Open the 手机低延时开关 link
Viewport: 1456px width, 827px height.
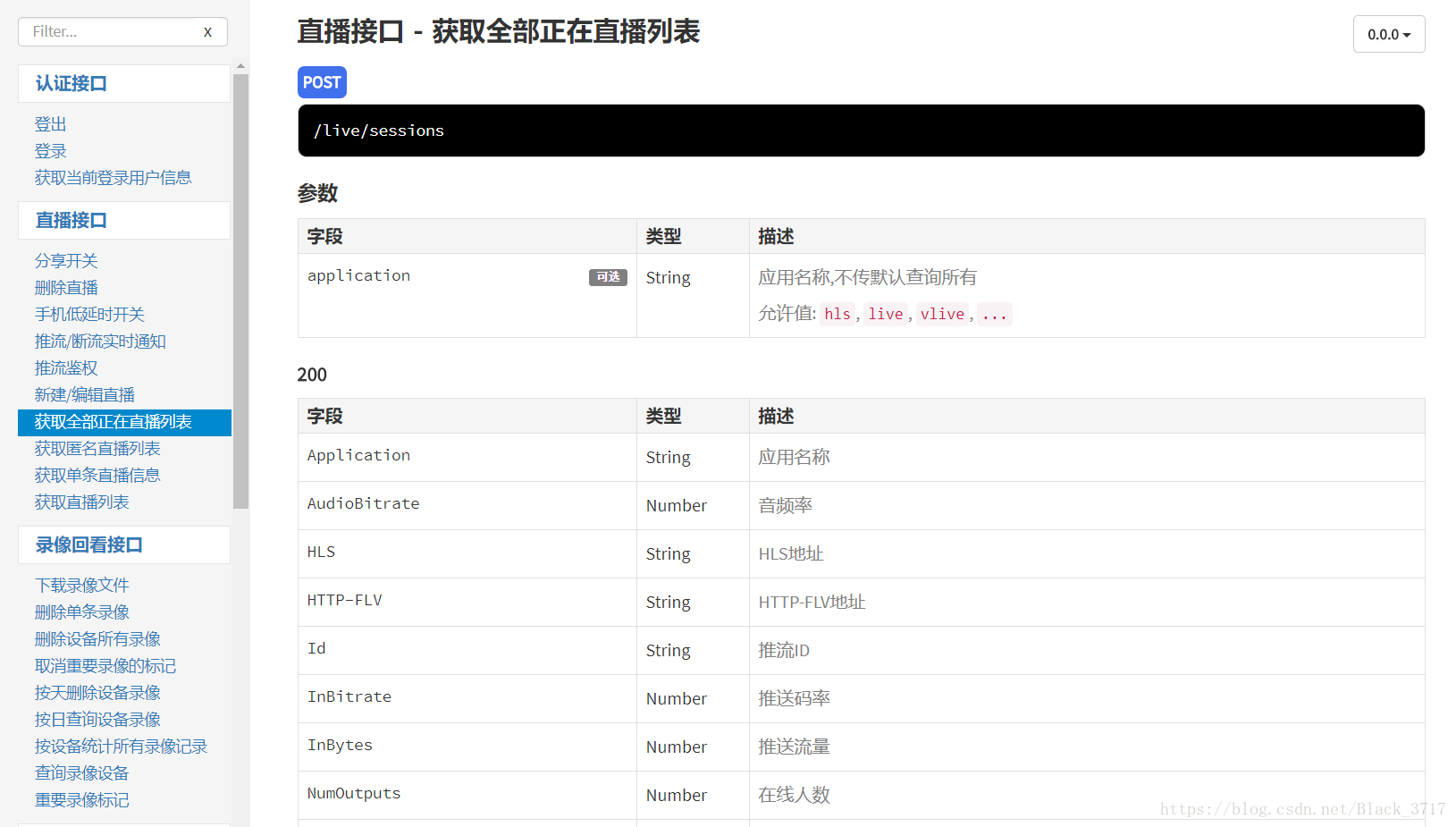[89, 315]
